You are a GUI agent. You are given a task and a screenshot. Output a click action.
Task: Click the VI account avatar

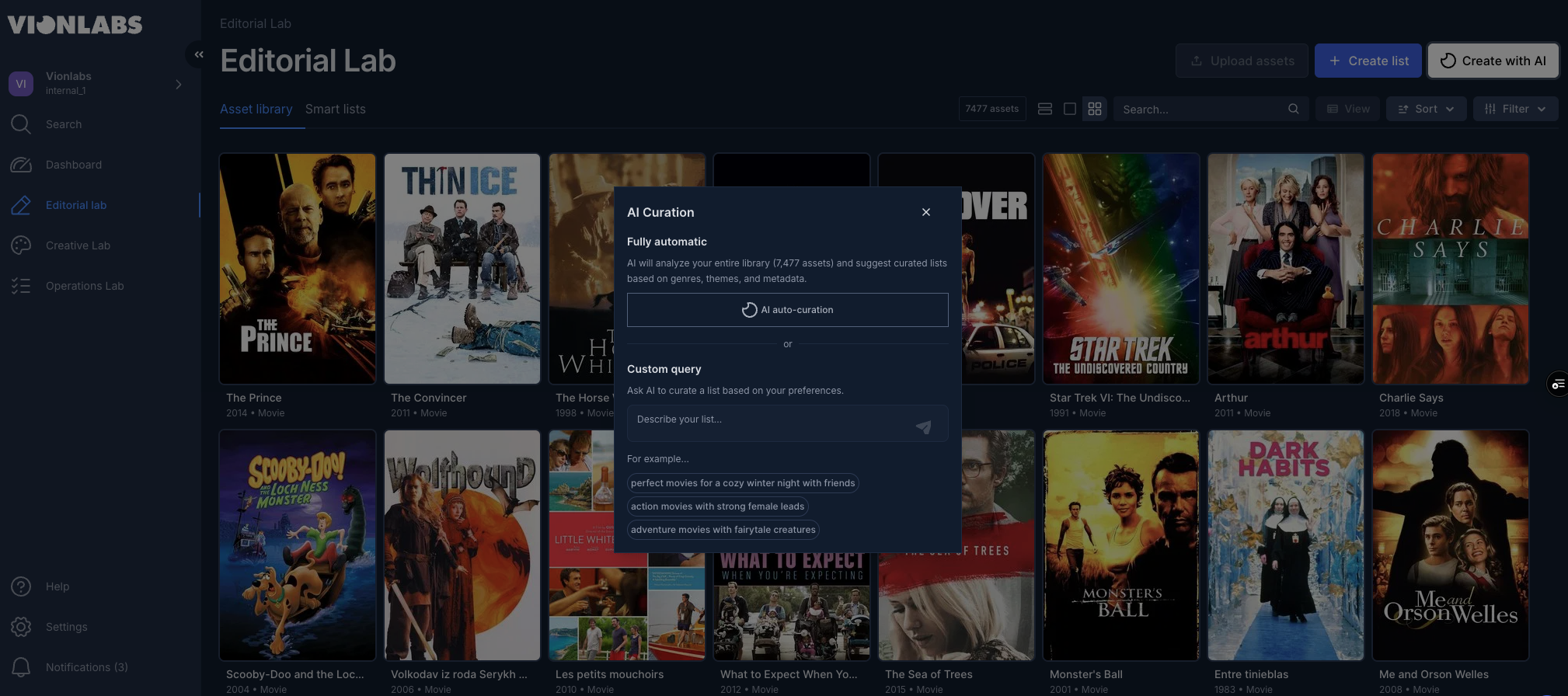(21, 83)
